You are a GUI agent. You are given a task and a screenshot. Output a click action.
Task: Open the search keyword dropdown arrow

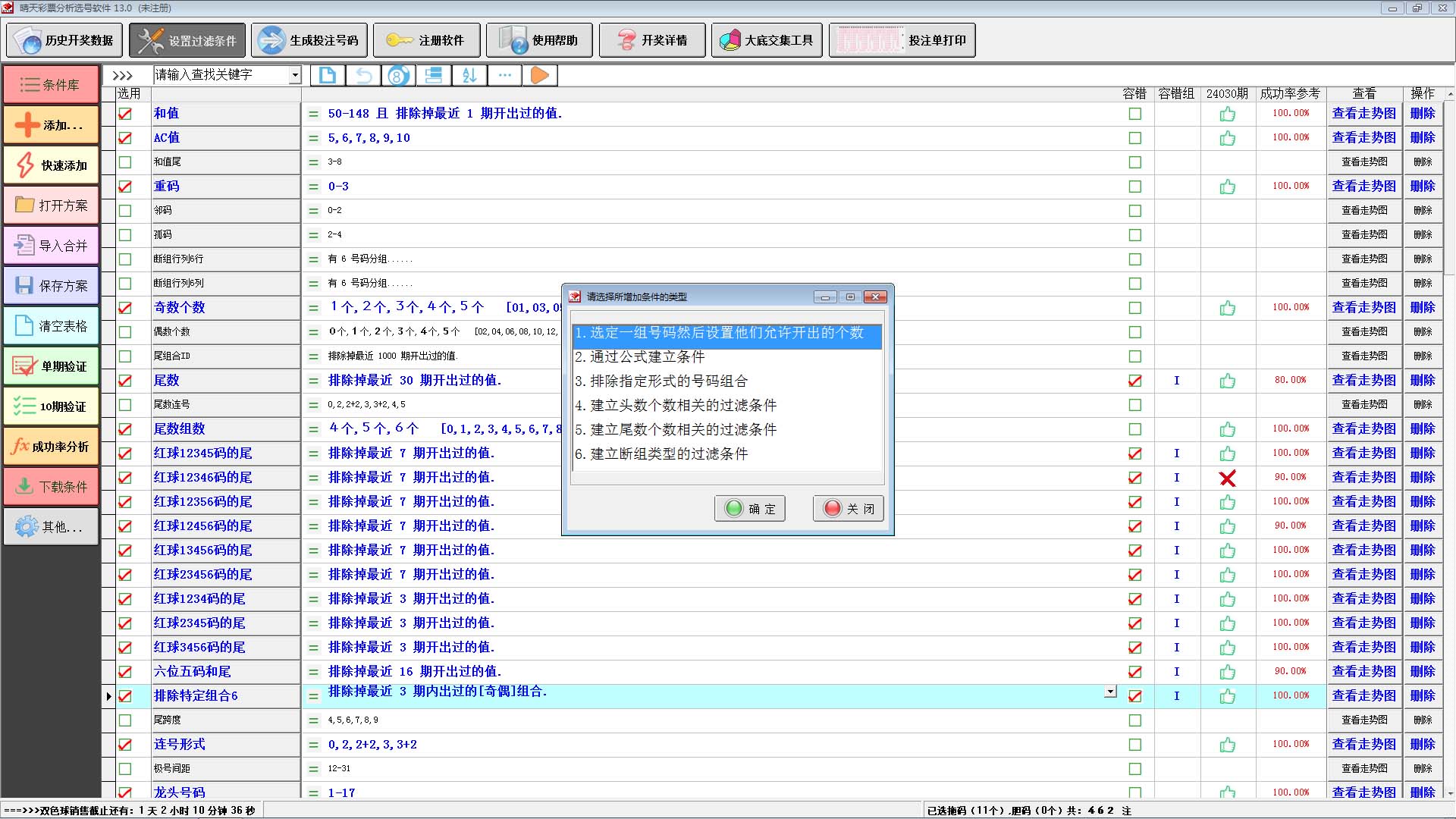coord(295,75)
